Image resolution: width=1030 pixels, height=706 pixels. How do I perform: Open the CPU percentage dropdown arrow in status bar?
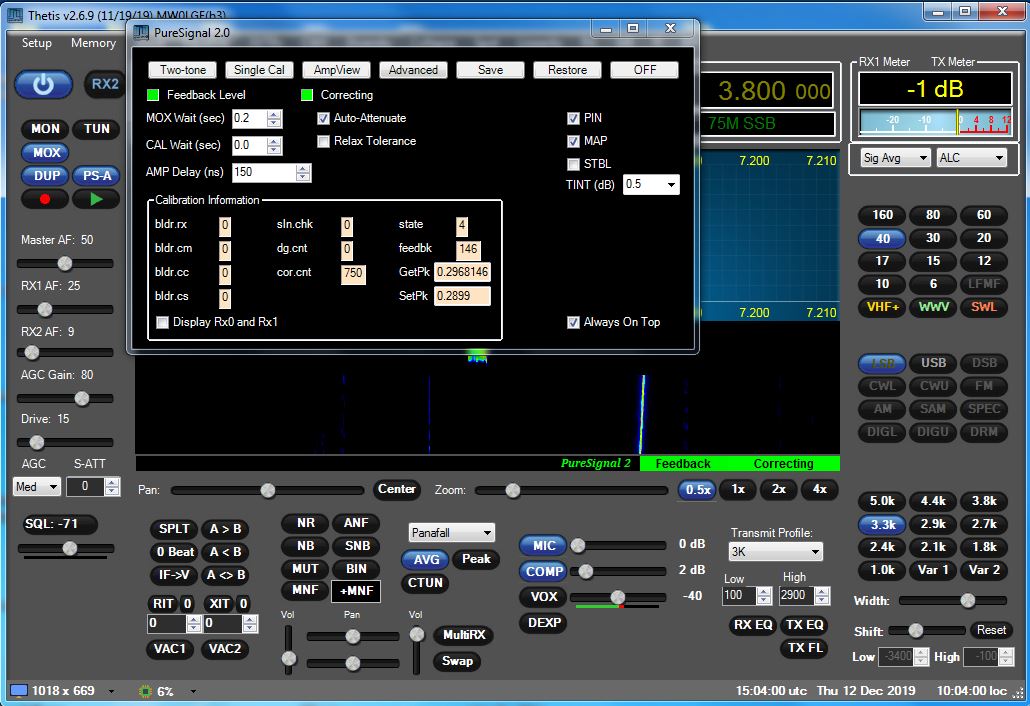pos(193,691)
